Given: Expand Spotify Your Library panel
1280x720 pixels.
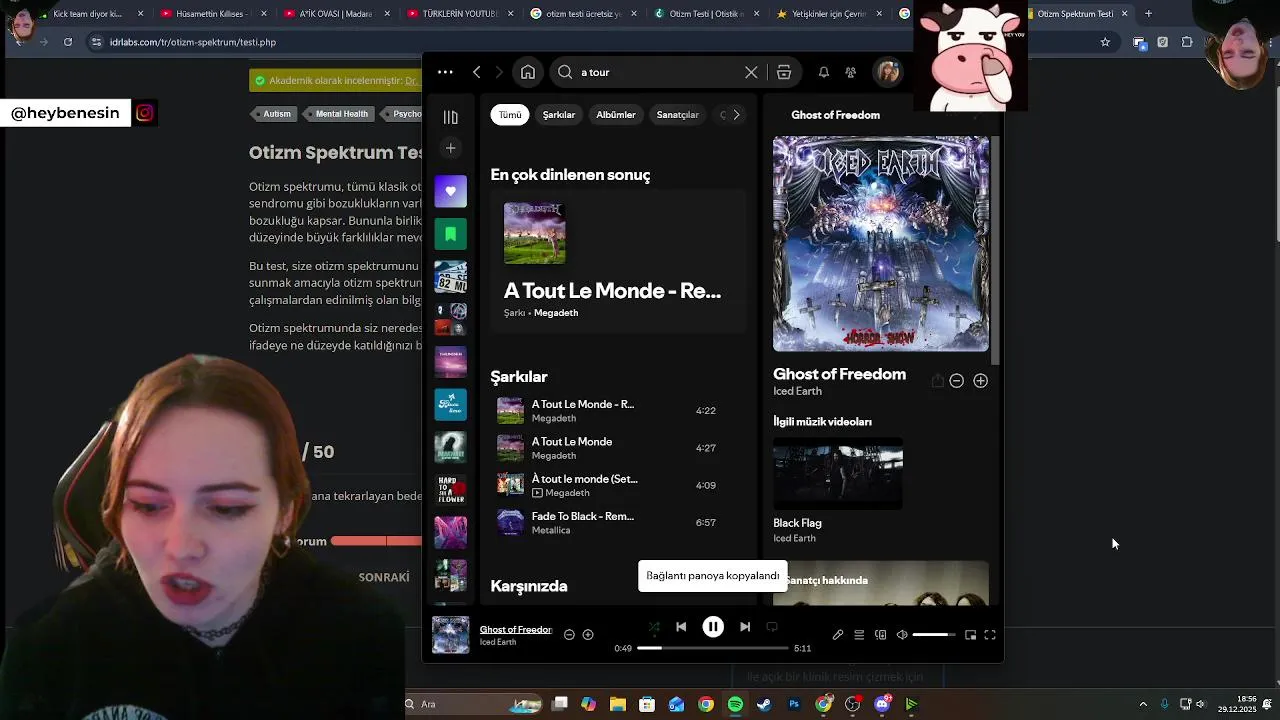Looking at the screenshot, I should 451,117.
